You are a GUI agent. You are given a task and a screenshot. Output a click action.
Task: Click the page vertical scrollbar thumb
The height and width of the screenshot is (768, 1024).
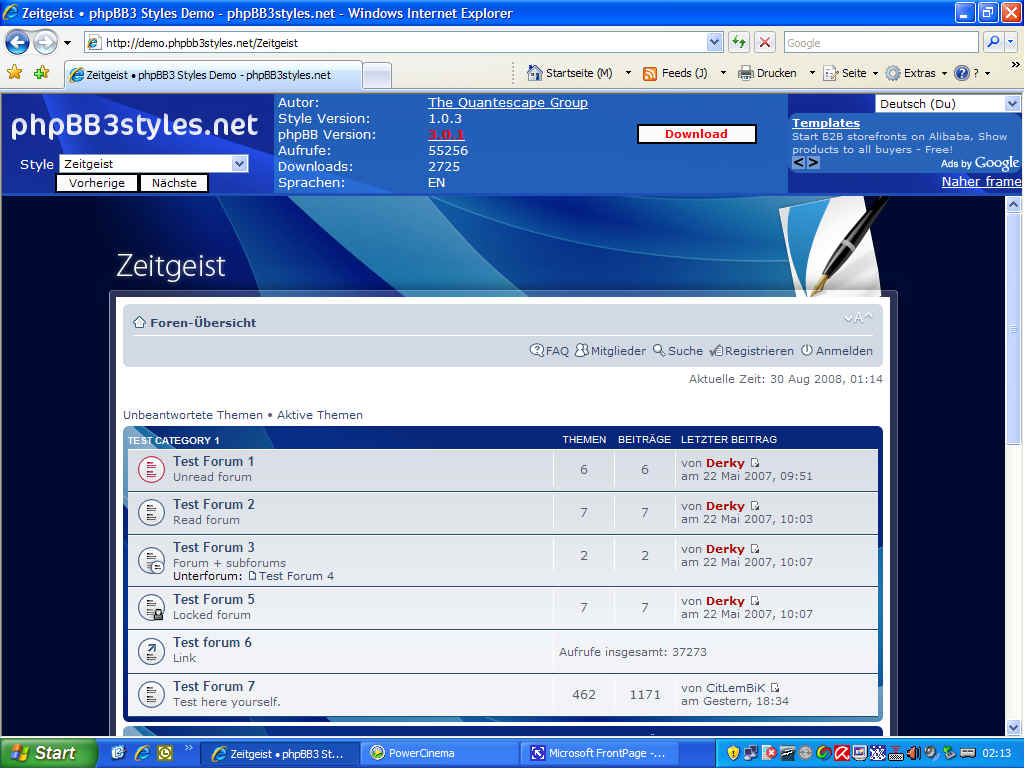[x=1013, y=328]
